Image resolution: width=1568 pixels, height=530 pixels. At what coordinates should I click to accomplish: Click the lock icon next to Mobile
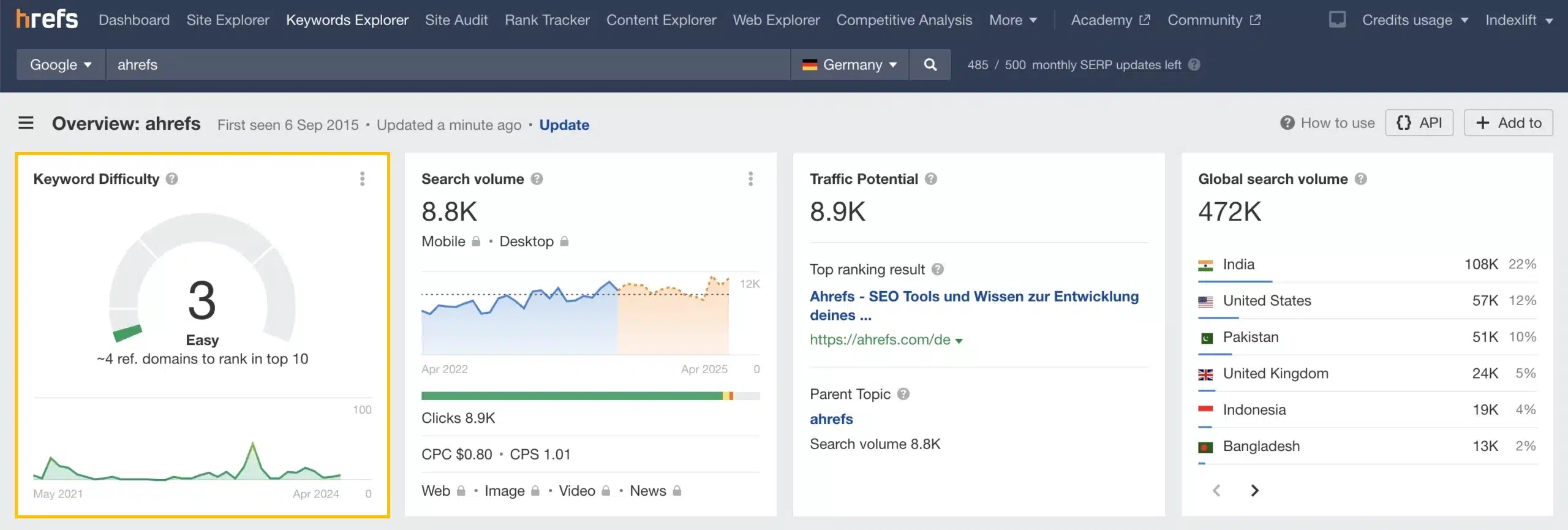[476, 241]
